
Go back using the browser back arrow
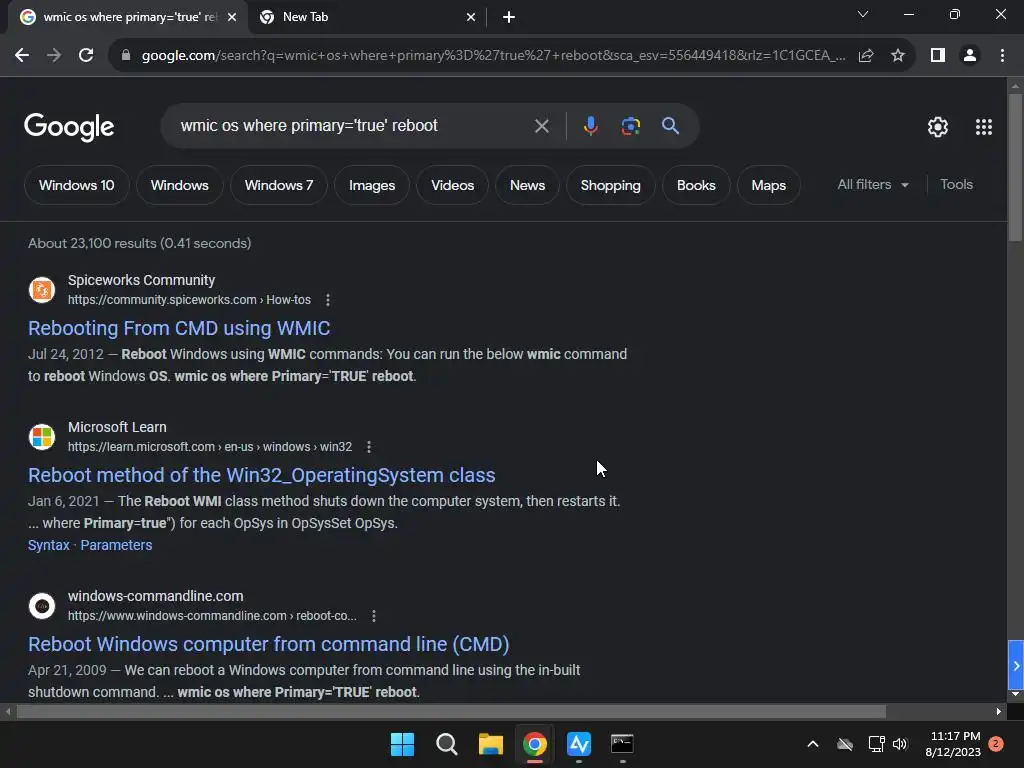(x=22, y=56)
